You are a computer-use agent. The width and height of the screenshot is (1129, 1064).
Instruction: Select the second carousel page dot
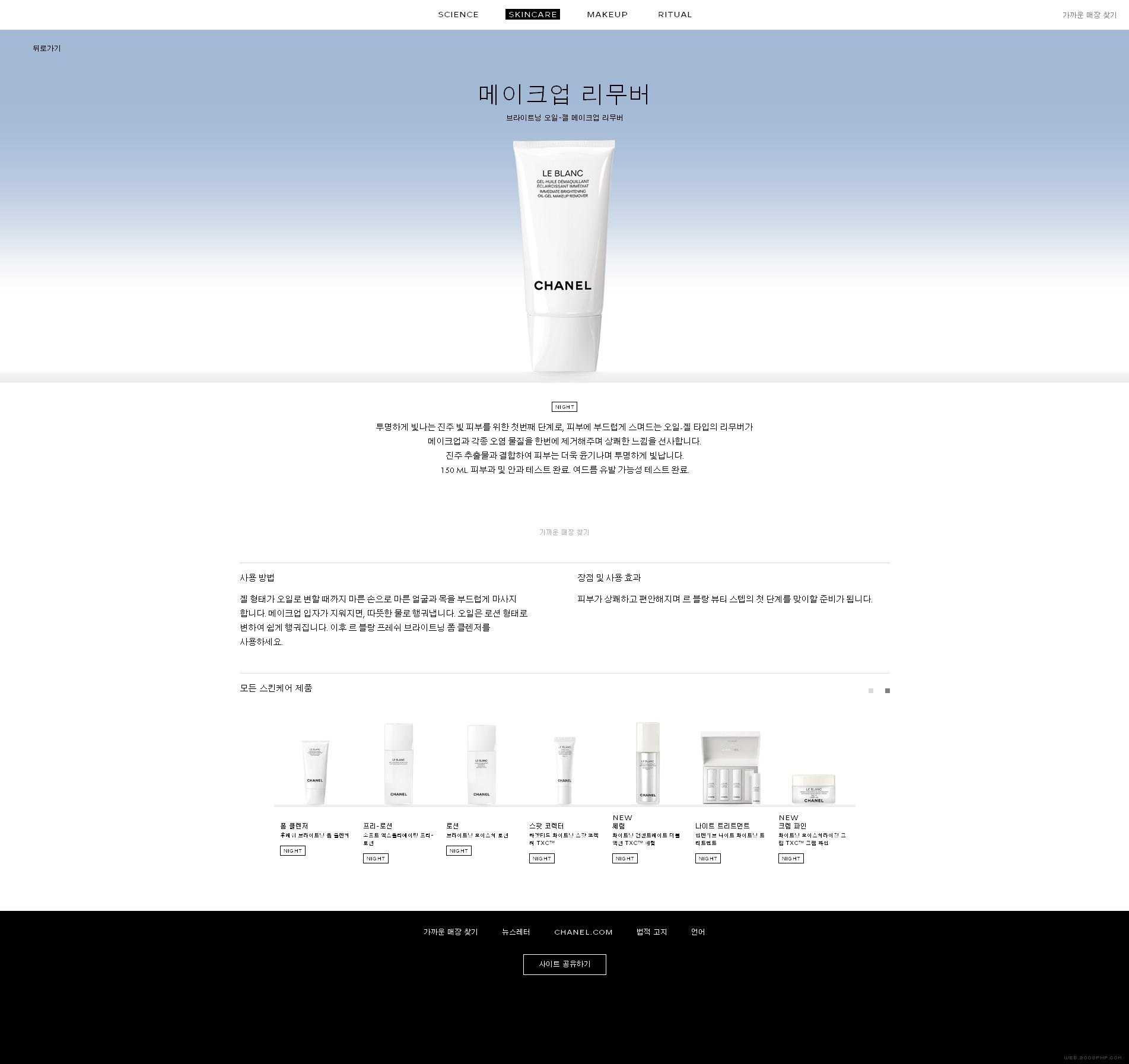(887, 691)
